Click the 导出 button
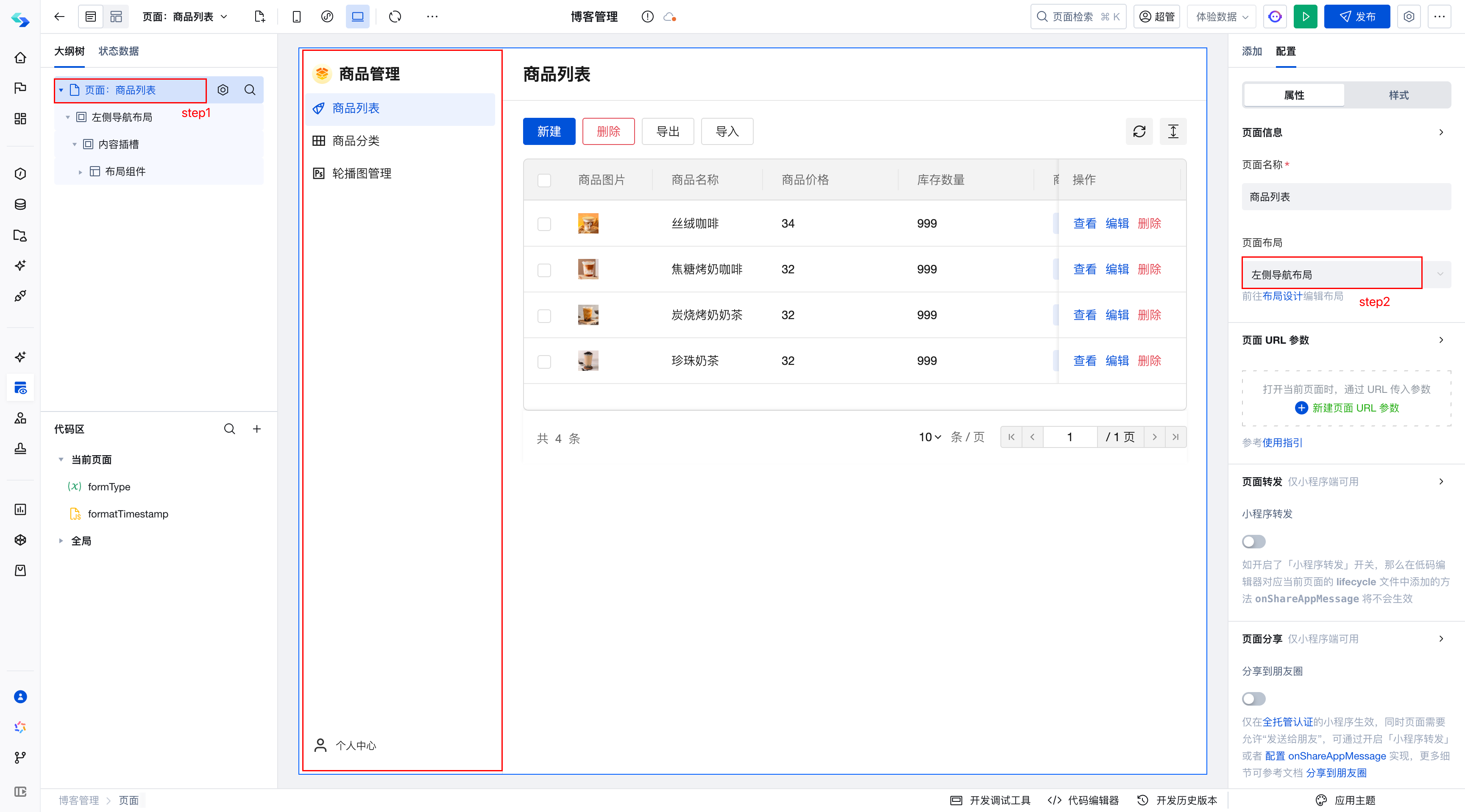Image resolution: width=1465 pixels, height=812 pixels. pos(668,131)
